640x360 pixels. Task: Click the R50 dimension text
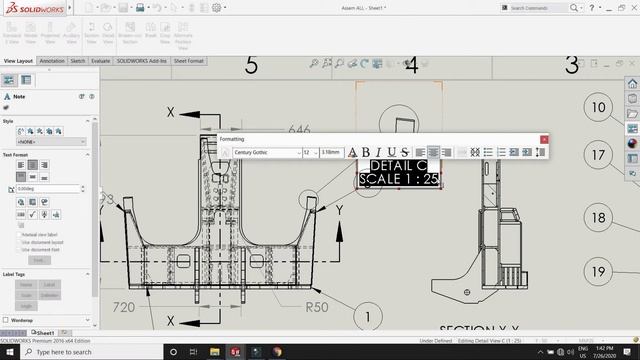[x=317, y=307]
